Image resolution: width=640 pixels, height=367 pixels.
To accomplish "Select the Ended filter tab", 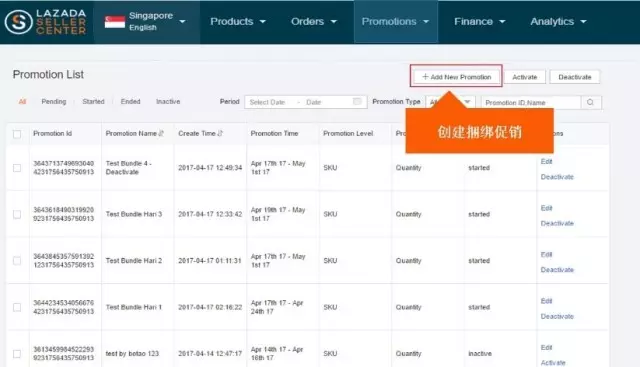I will point(130,101).
